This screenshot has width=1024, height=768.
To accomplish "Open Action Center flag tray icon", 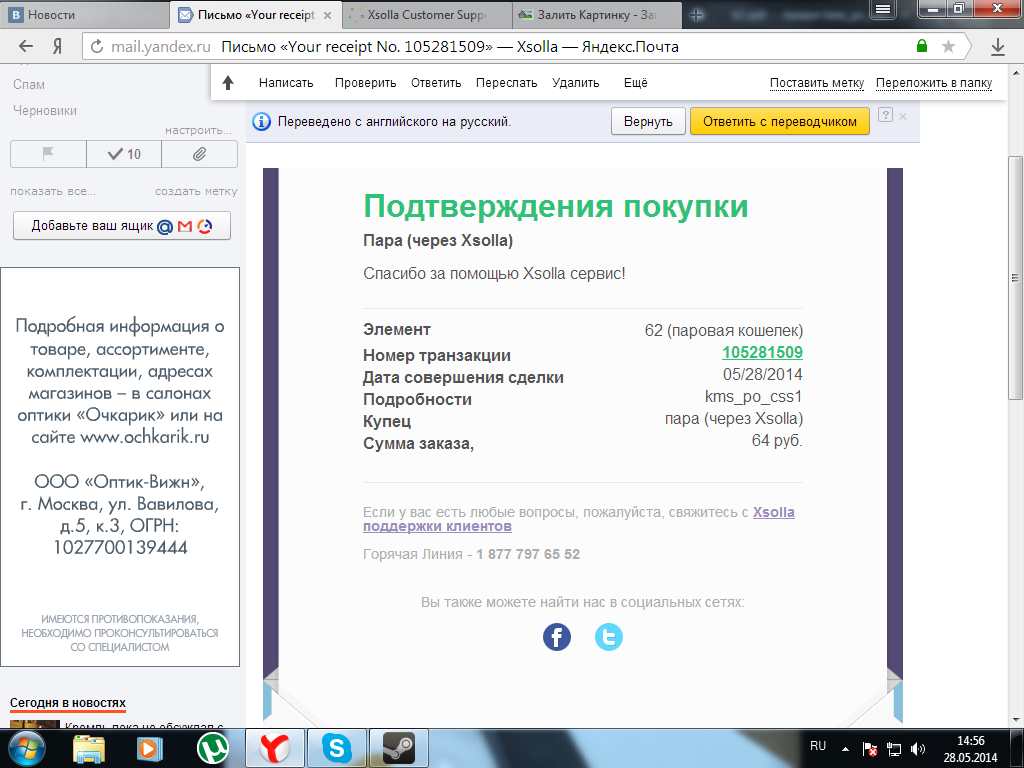I will pos(869,749).
